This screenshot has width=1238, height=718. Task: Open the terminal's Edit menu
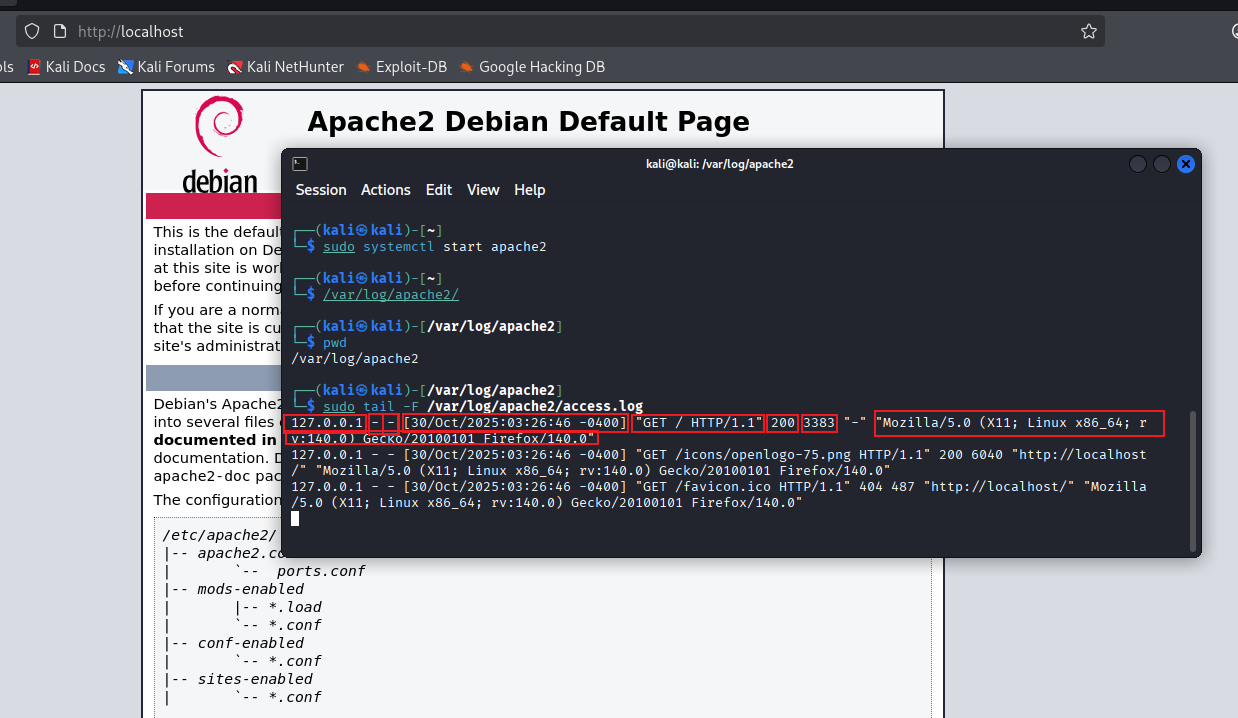[x=439, y=190]
